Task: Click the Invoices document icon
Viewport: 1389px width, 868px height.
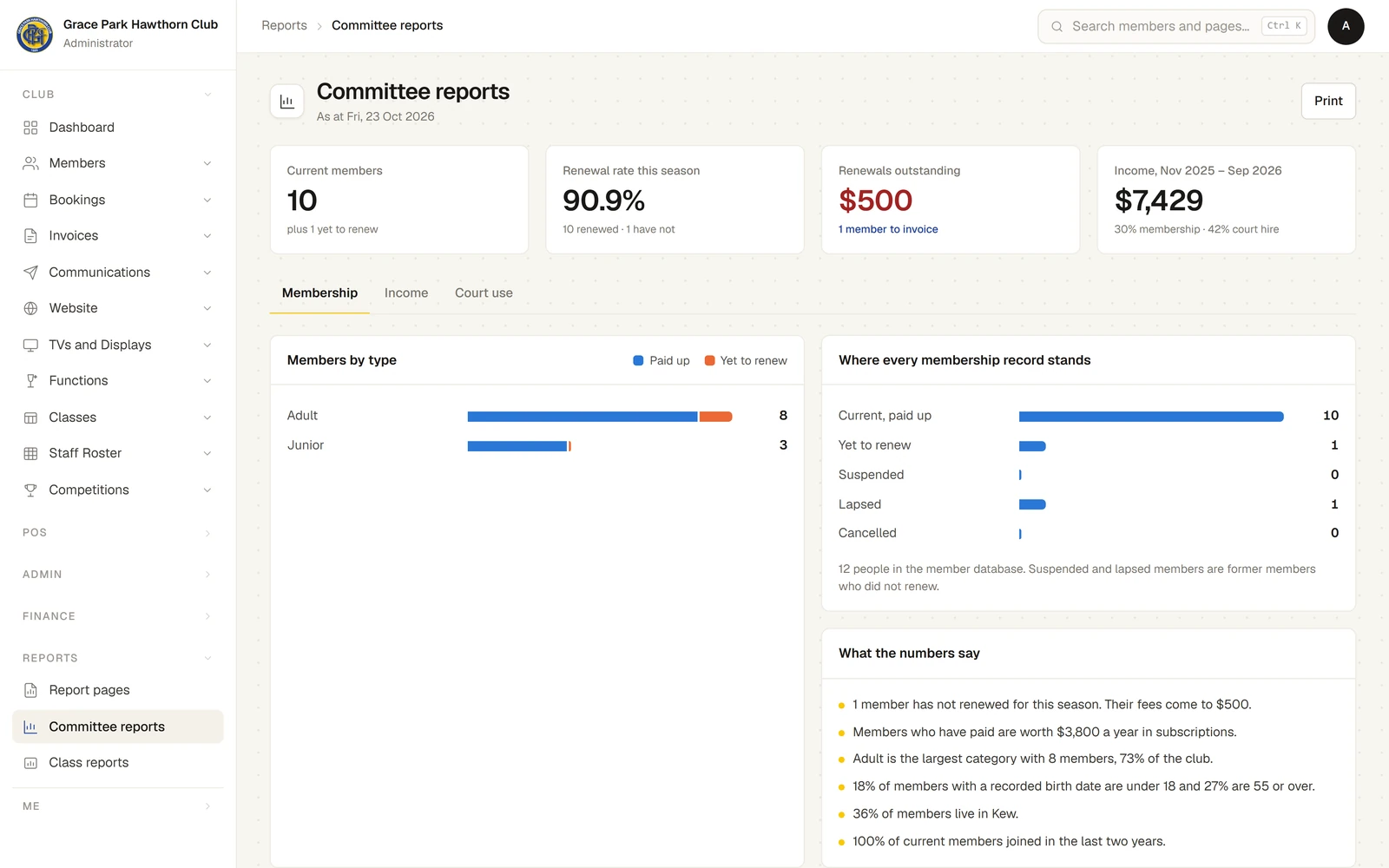Action: pyautogui.click(x=30, y=236)
